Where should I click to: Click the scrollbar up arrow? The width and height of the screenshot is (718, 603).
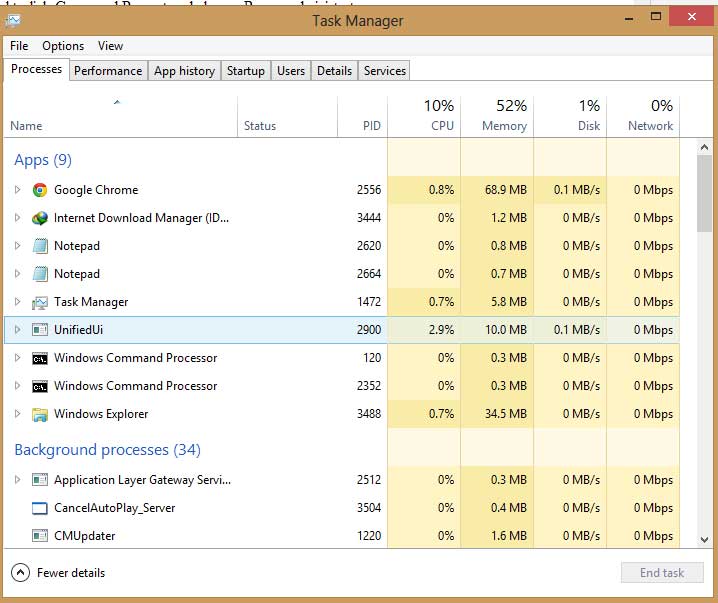pyautogui.click(x=704, y=147)
